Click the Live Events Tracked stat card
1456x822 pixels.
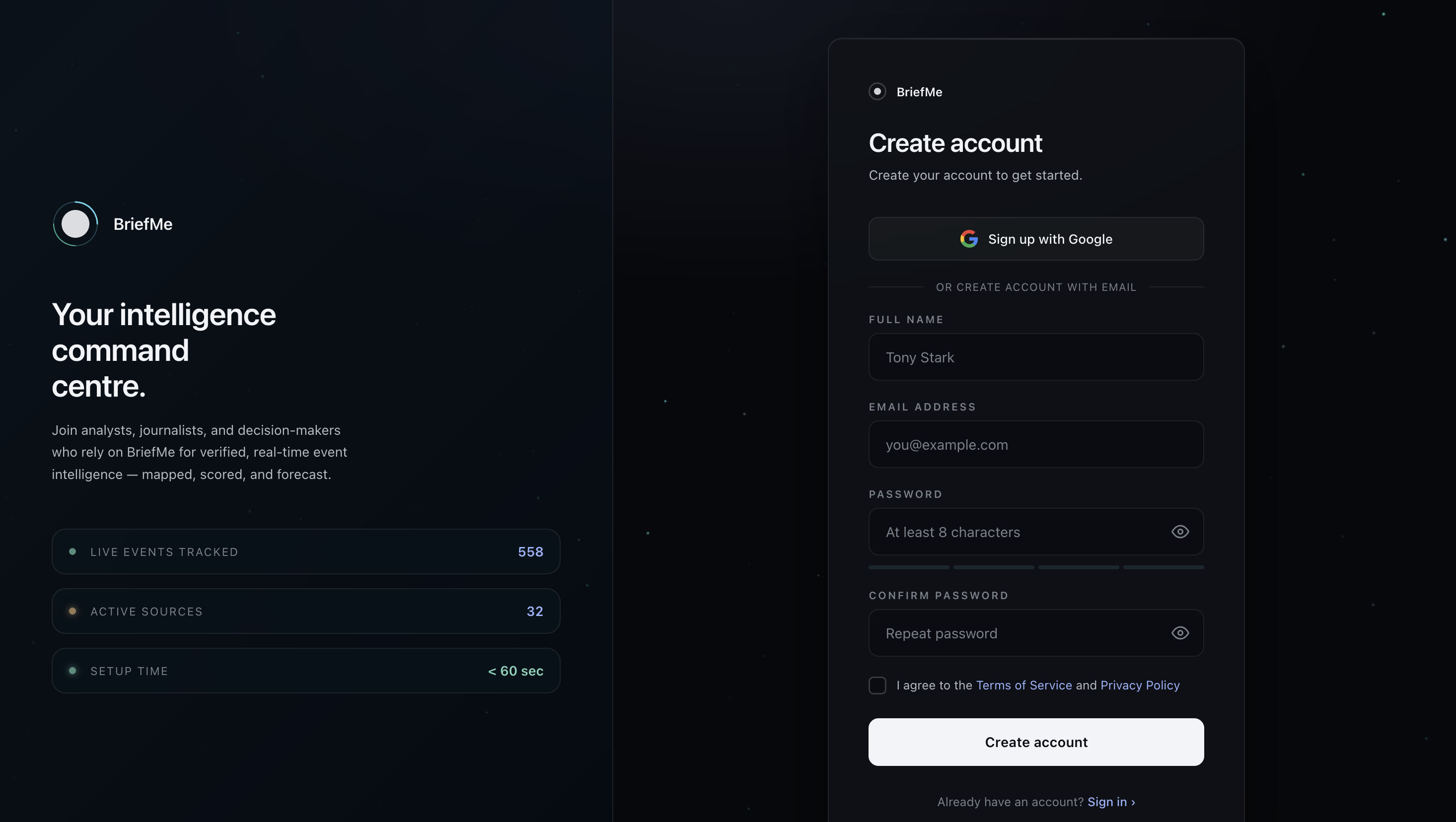point(306,551)
